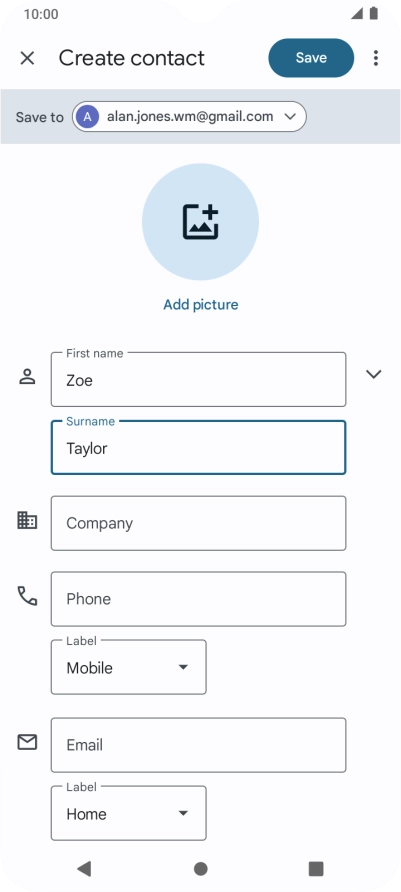This screenshot has height=892, width=401.
Task: Select the Phone input field
Action: tap(199, 599)
